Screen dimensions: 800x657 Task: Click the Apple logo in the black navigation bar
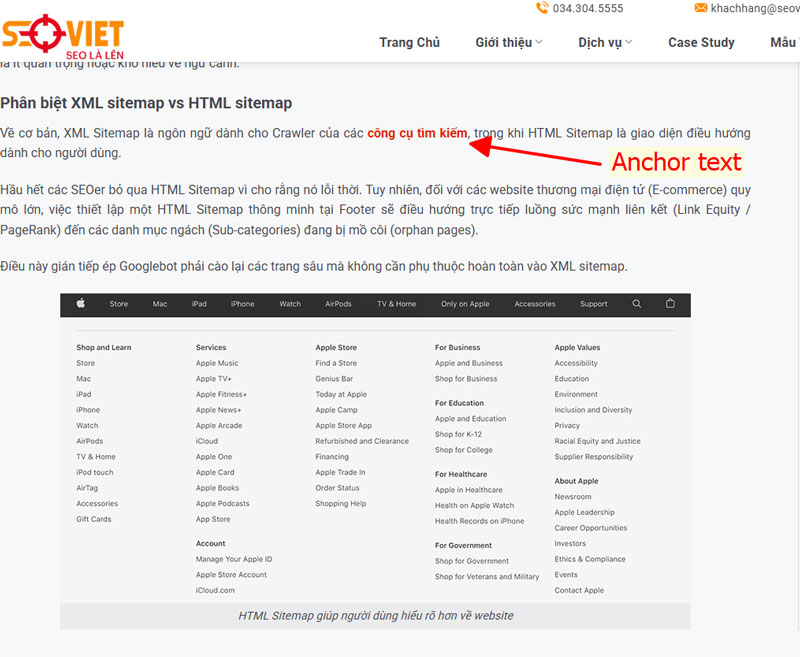tap(80, 304)
